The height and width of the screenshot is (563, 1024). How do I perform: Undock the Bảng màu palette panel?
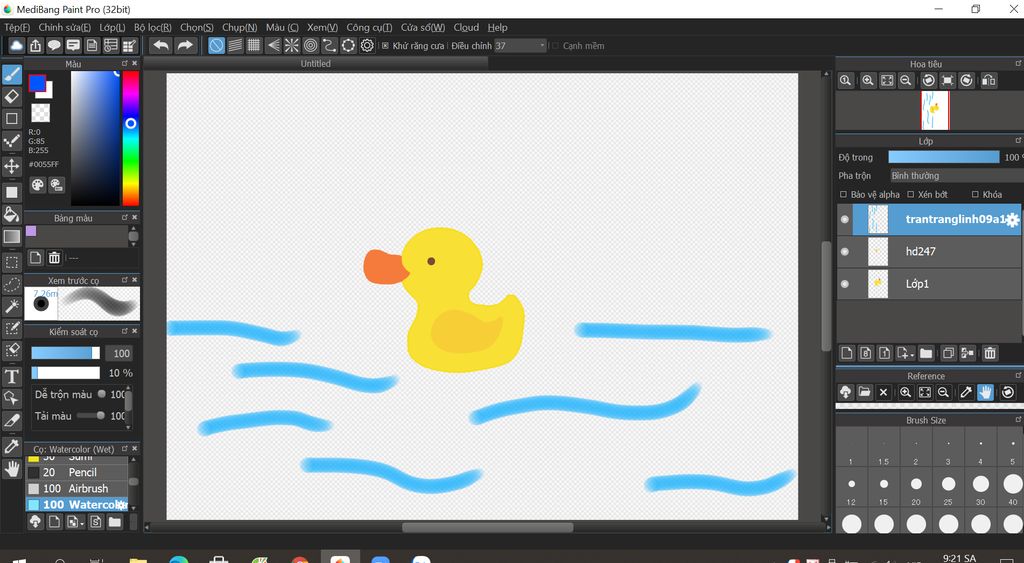(124, 217)
